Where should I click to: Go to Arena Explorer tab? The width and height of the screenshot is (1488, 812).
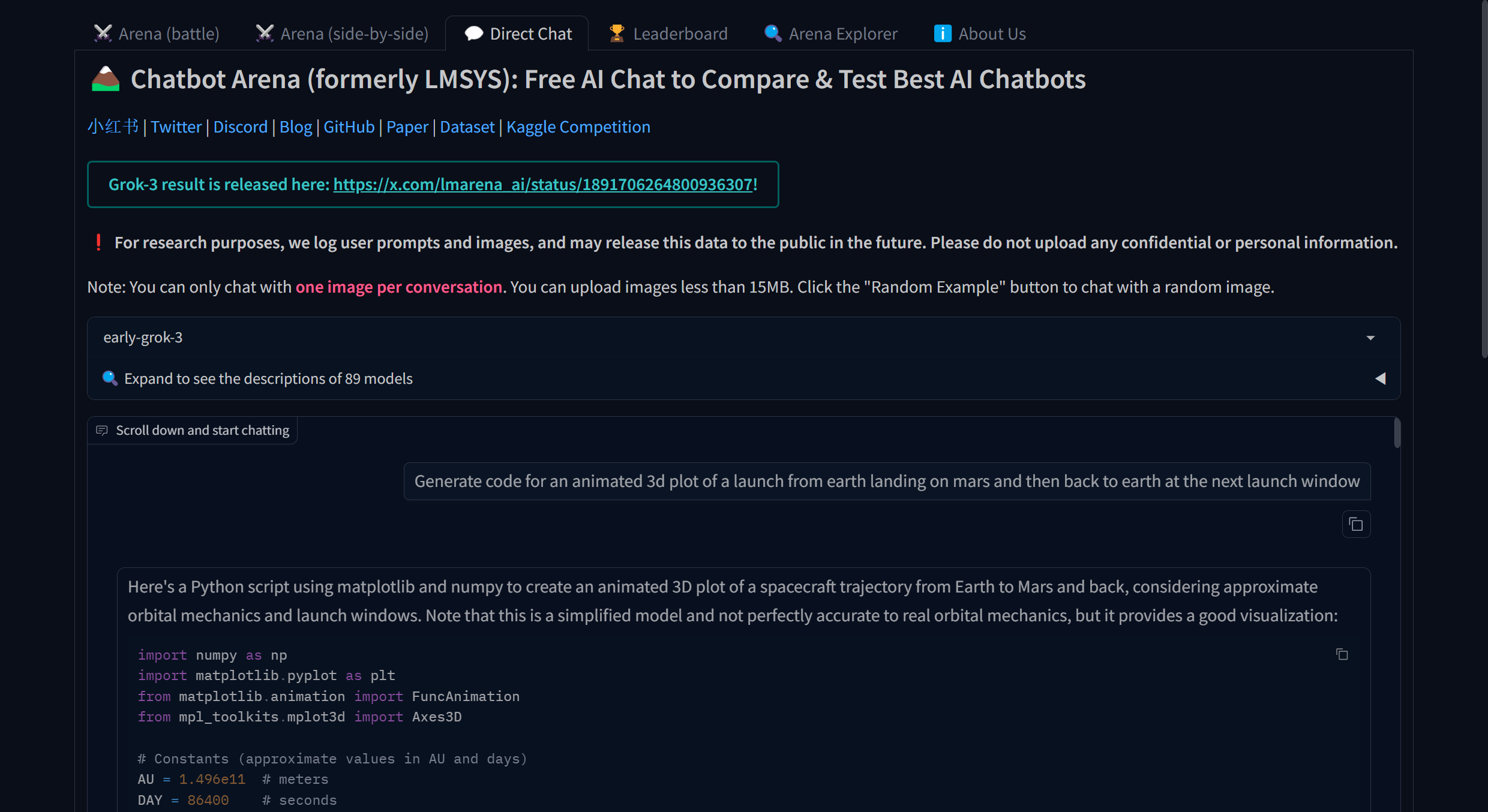(x=830, y=34)
